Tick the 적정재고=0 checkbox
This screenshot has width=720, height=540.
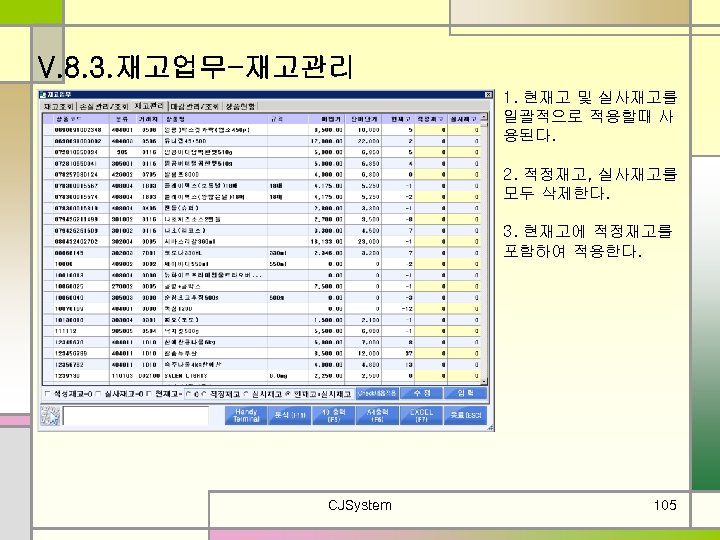pyautogui.click(x=47, y=394)
